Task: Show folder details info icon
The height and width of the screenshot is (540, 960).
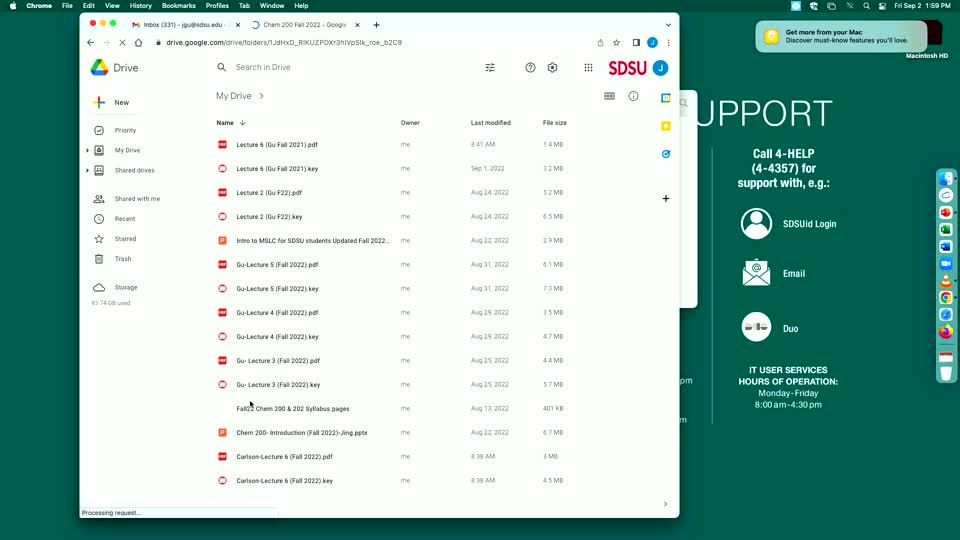Action: click(x=633, y=96)
